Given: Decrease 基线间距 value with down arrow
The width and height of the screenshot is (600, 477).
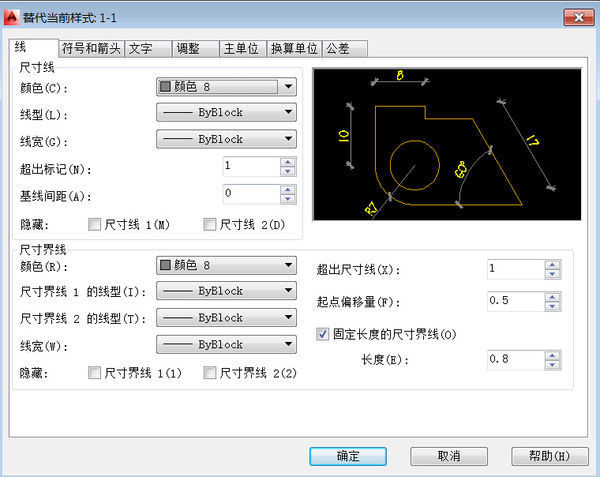Looking at the screenshot, I should click(x=288, y=198).
